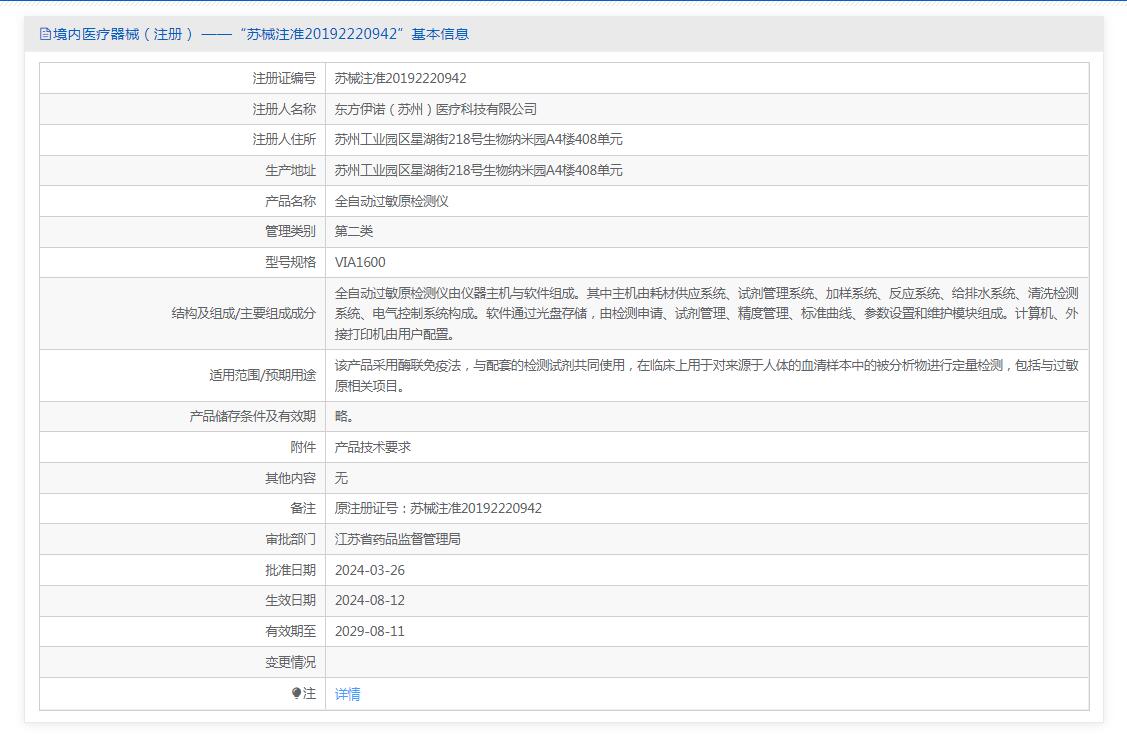Click the 结构及组成 description text
Viewport: 1127px width, 737px height.
[706, 313]
